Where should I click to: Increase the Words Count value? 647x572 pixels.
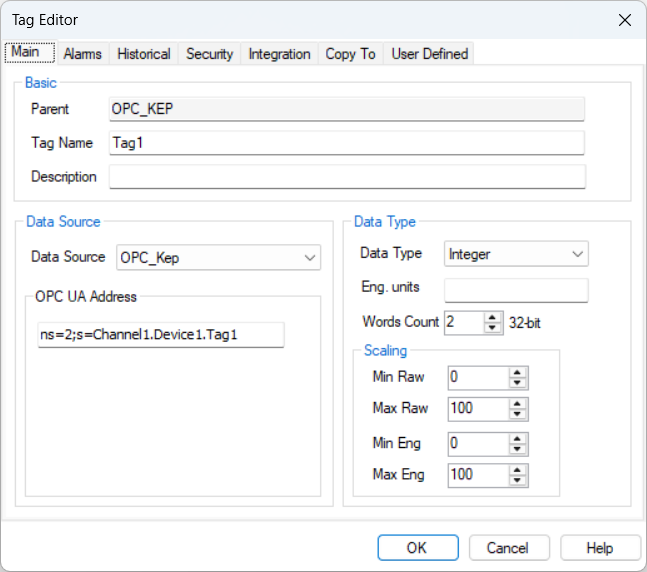pyautogui.click(x=493, y=317)
